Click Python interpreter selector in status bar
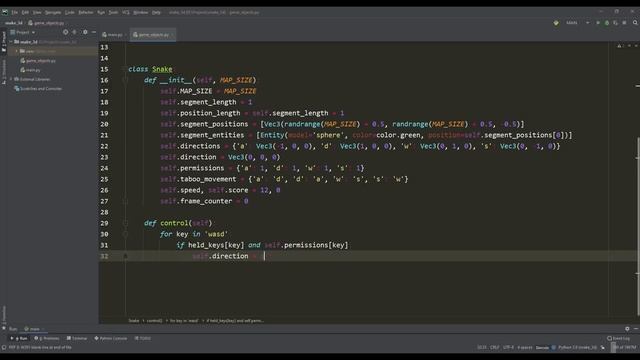Image resolution: width=640 pixels, height=360 pixels. [x=577, y=348]
